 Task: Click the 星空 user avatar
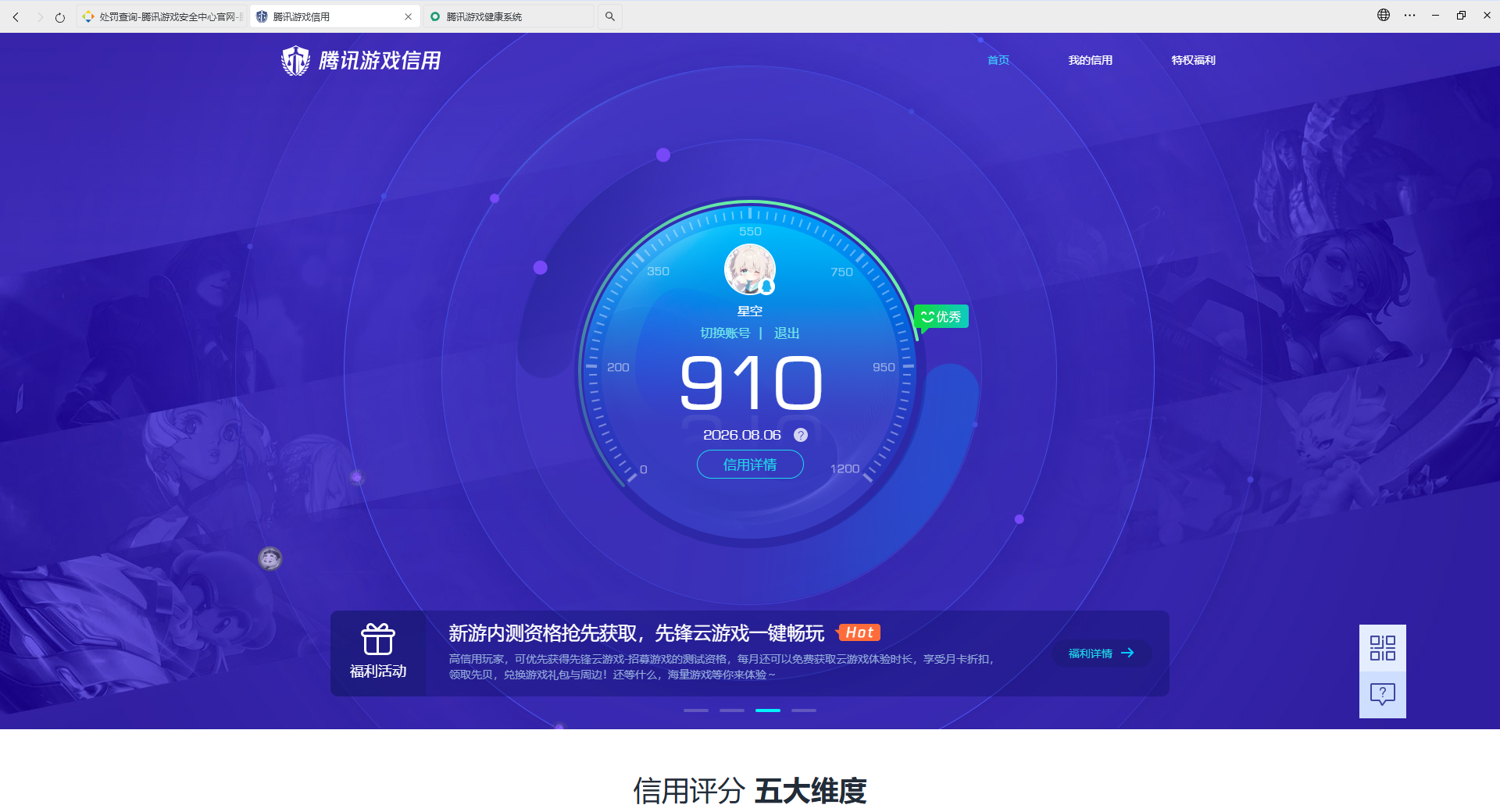[750, 269]
